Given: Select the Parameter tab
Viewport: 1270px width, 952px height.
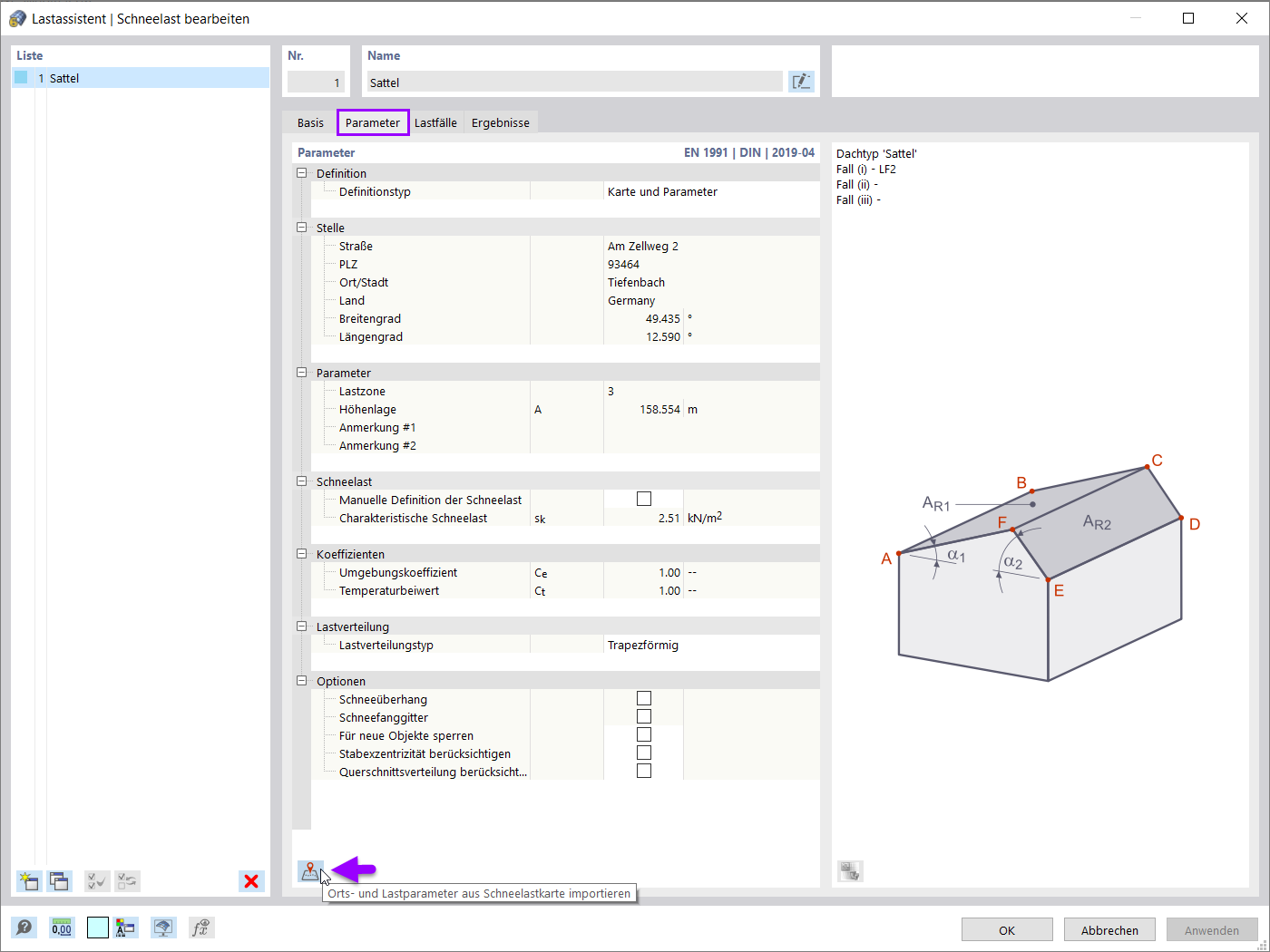Looking at the screenshot, I should [x=373, y=122].
